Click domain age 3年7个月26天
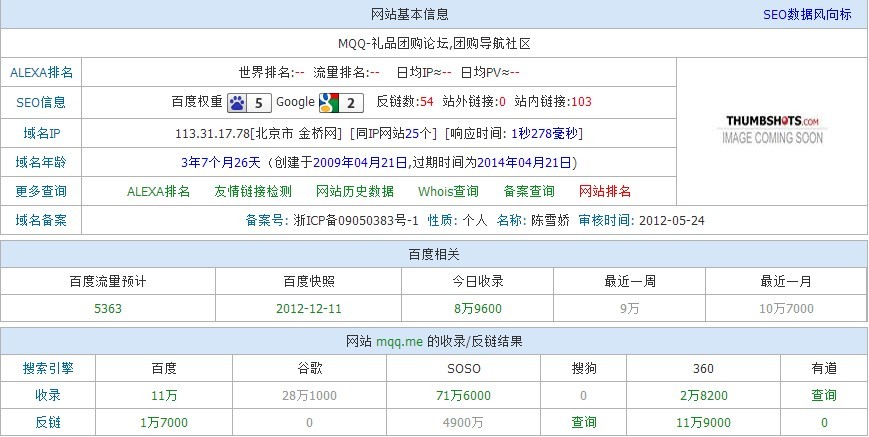The width and height of the screenshot is (869, 437). (221, 163)
